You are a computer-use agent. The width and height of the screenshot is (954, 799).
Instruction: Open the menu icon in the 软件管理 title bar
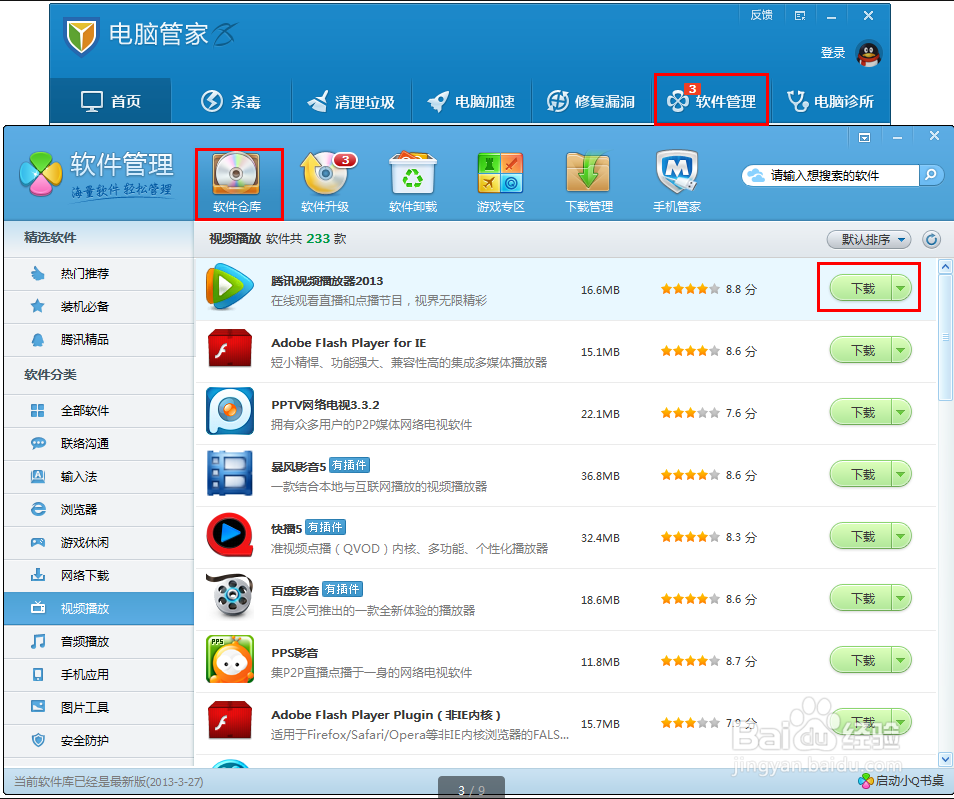(x=864, y=138)
